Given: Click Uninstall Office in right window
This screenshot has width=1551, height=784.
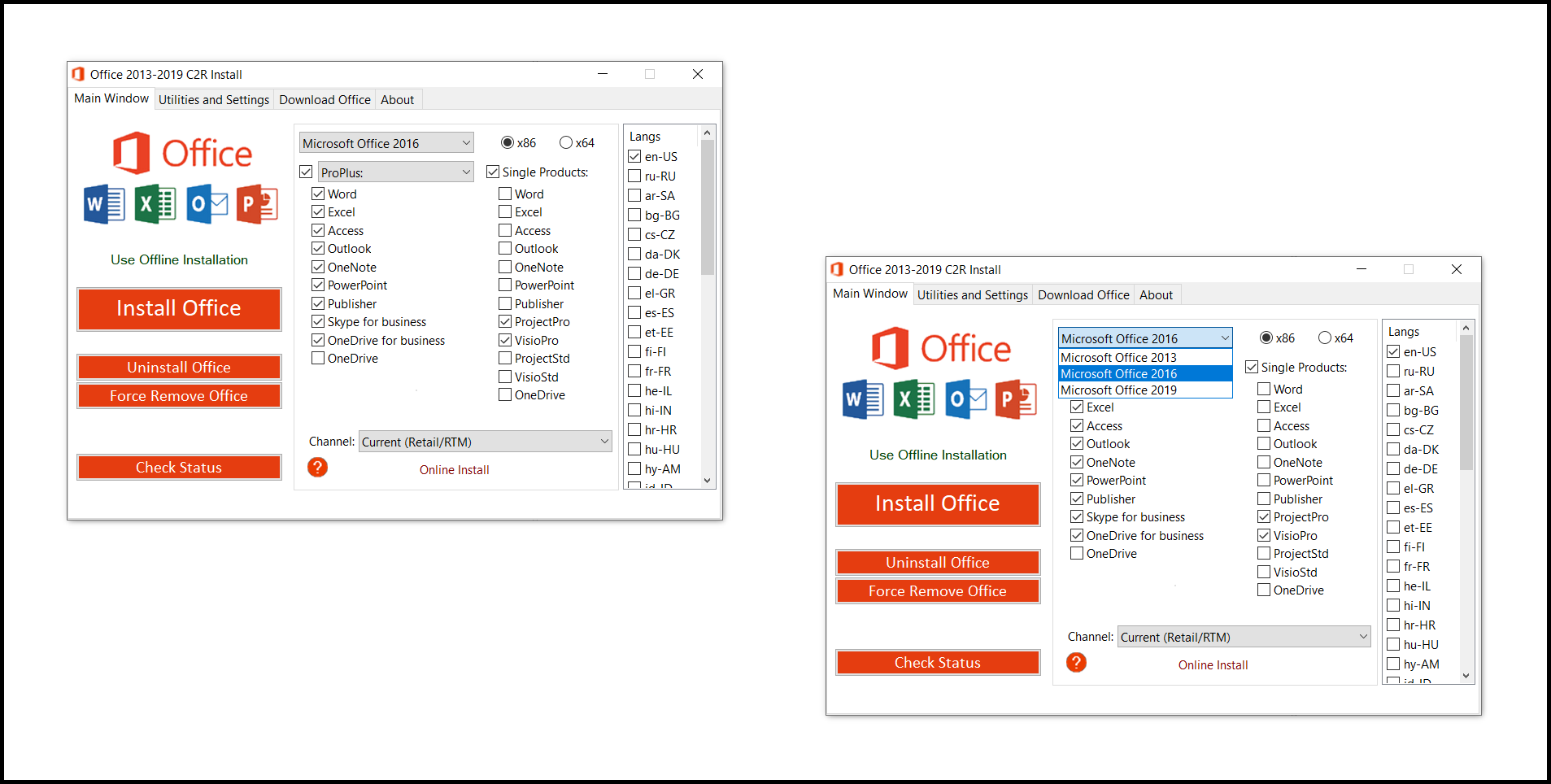Looking at the screenshot, I should point(938,563).
